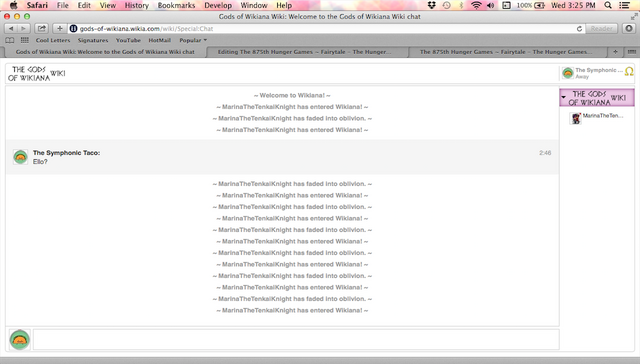Open the History menu
640x364 pixels.
click(137, 5)
